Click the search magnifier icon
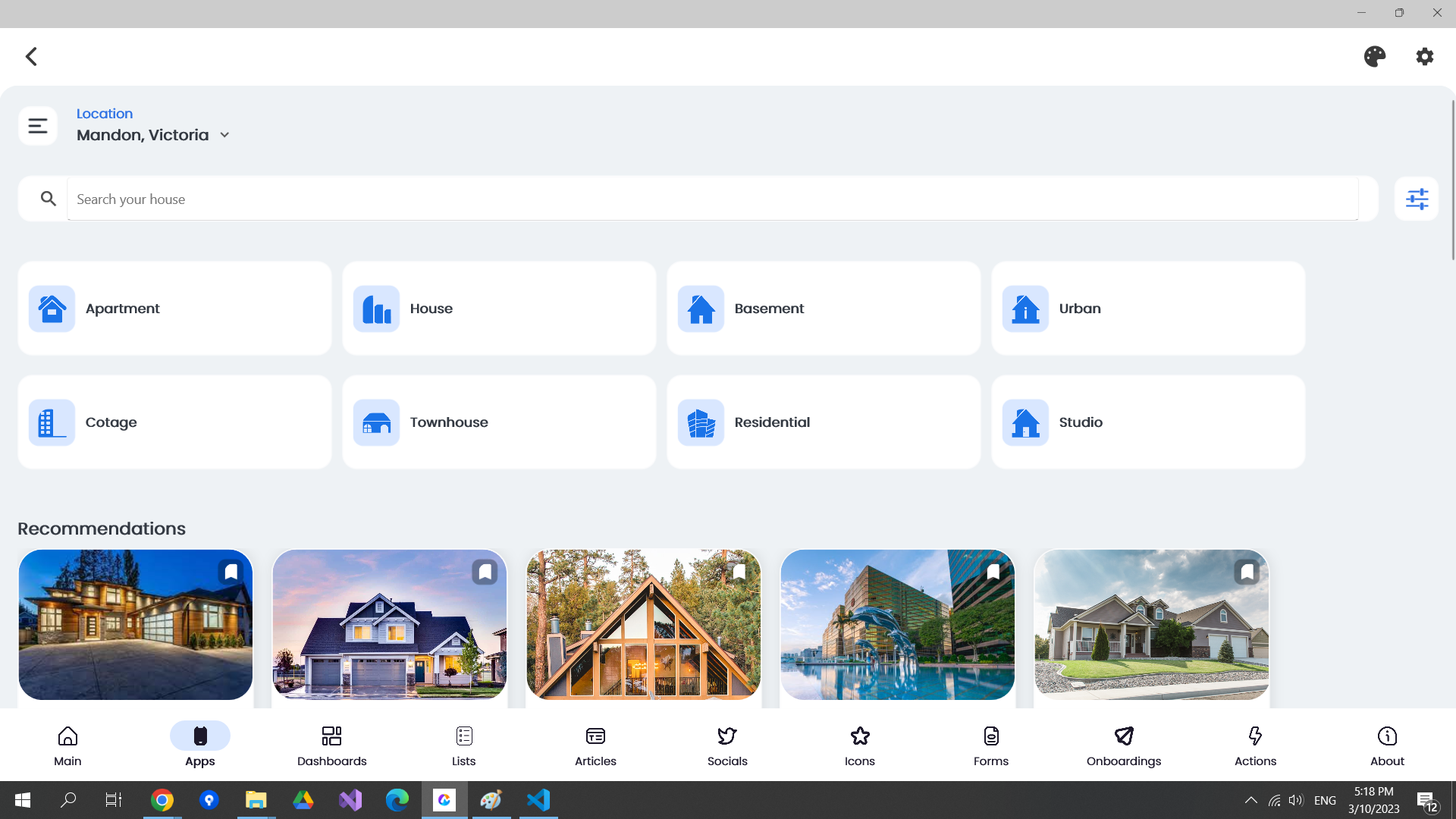 pyautogui.click(x=49, y=199)
